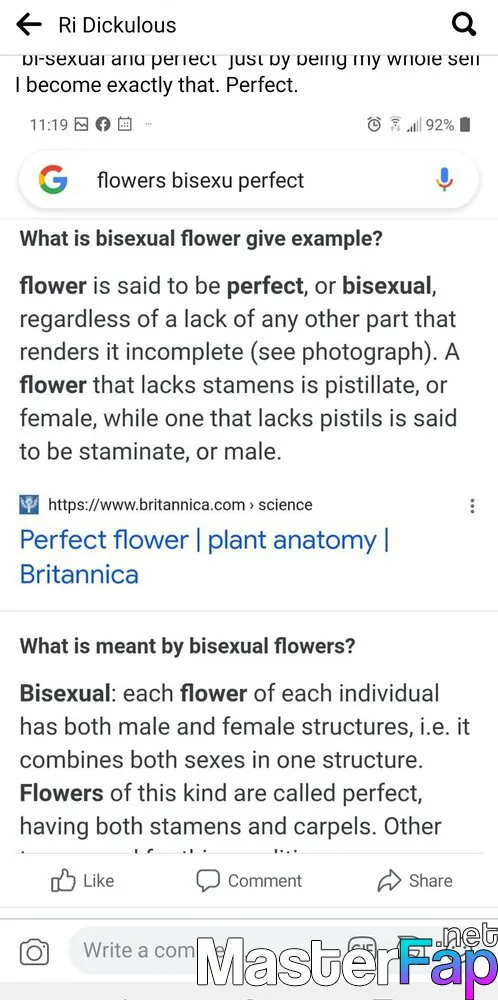Screen dimensions: 498x1000
Task: Click the Share arrow button
Action: (x=415, y=881)
